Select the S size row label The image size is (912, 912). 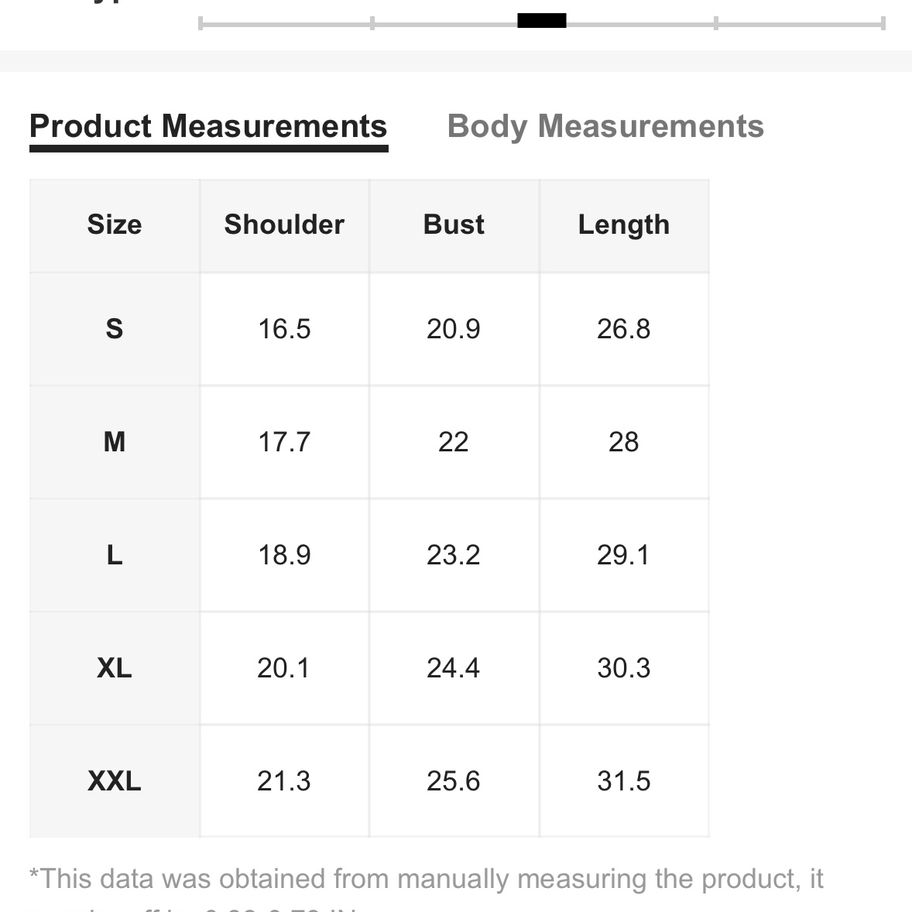(x=114, y=329)
